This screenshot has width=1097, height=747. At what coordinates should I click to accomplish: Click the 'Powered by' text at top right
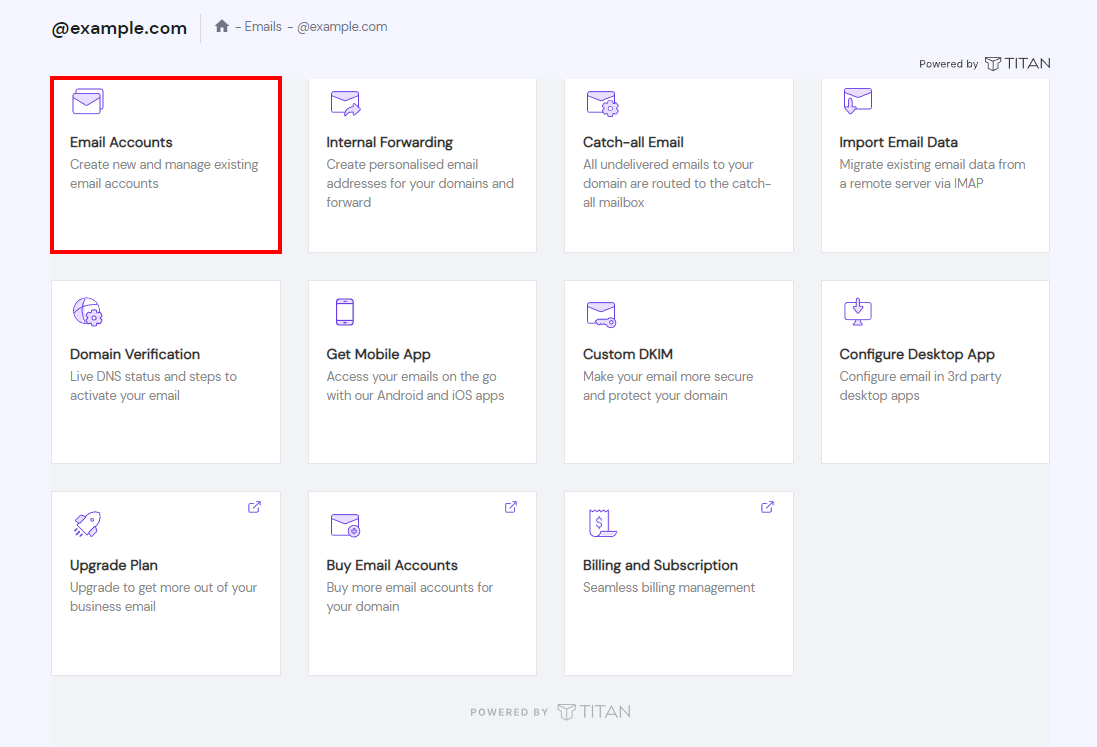click(x=949, y=64)
